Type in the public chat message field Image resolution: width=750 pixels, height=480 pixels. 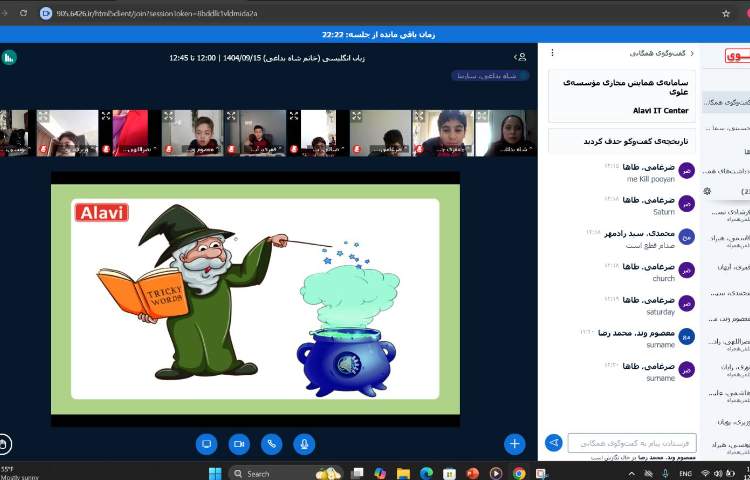pos(632,442)
